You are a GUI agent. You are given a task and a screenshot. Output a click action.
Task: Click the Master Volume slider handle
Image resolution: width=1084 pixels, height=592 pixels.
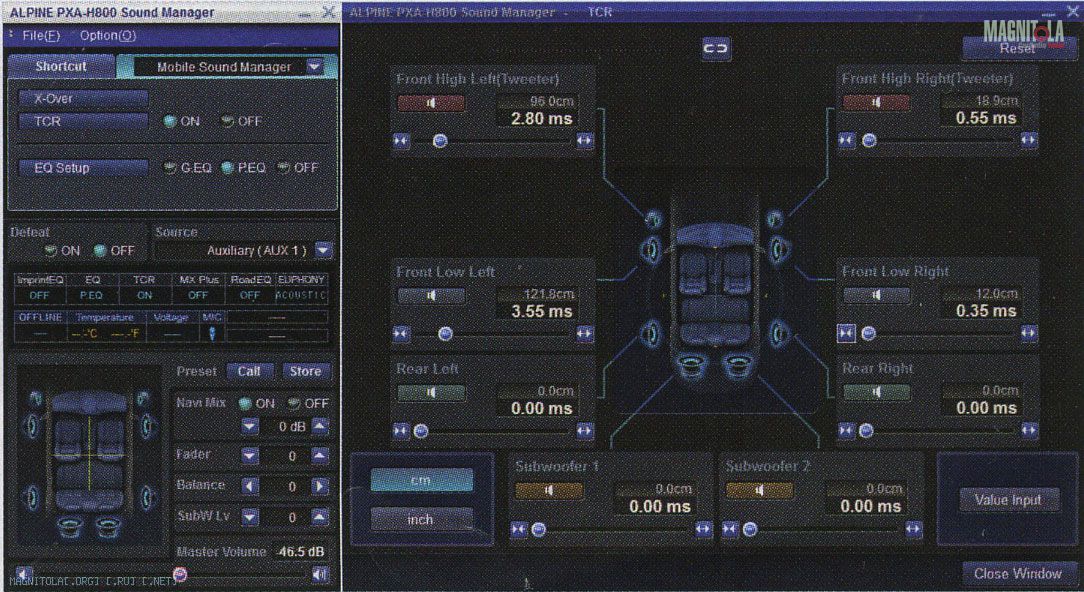[x=180, y=574]
